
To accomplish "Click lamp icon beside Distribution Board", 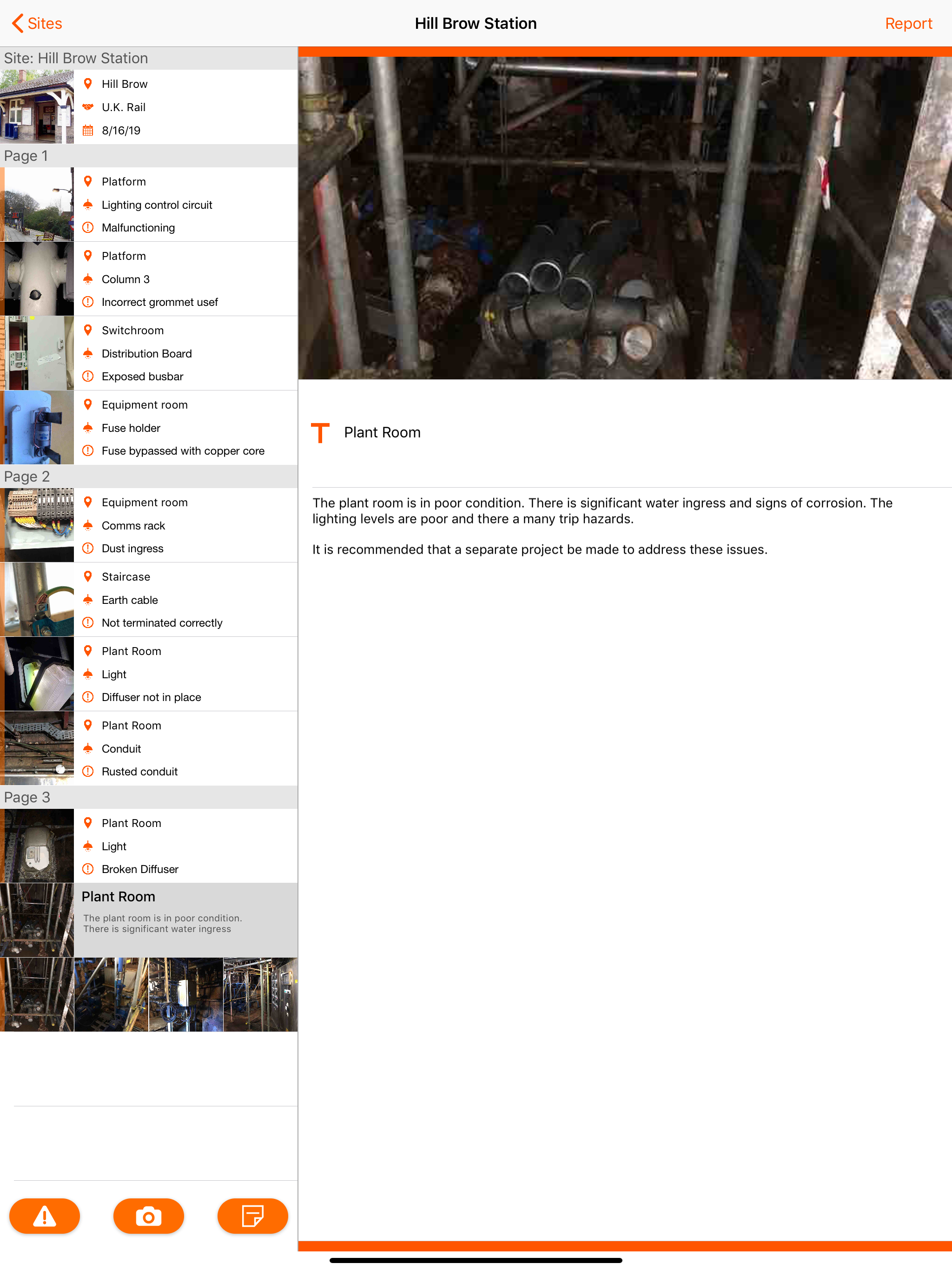I will tap(88, 354).
